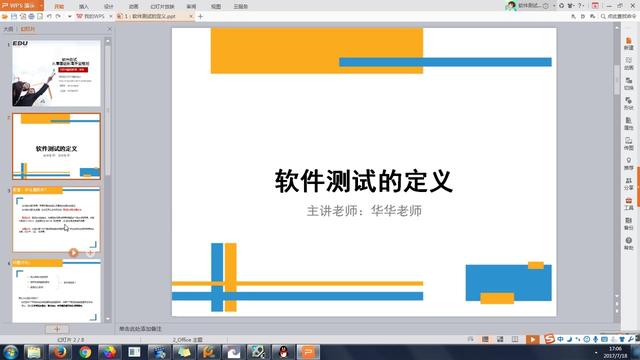This screenshot has height=360, width=640.
Task: Switch to normal view in status bar
Action: [485, 339]
